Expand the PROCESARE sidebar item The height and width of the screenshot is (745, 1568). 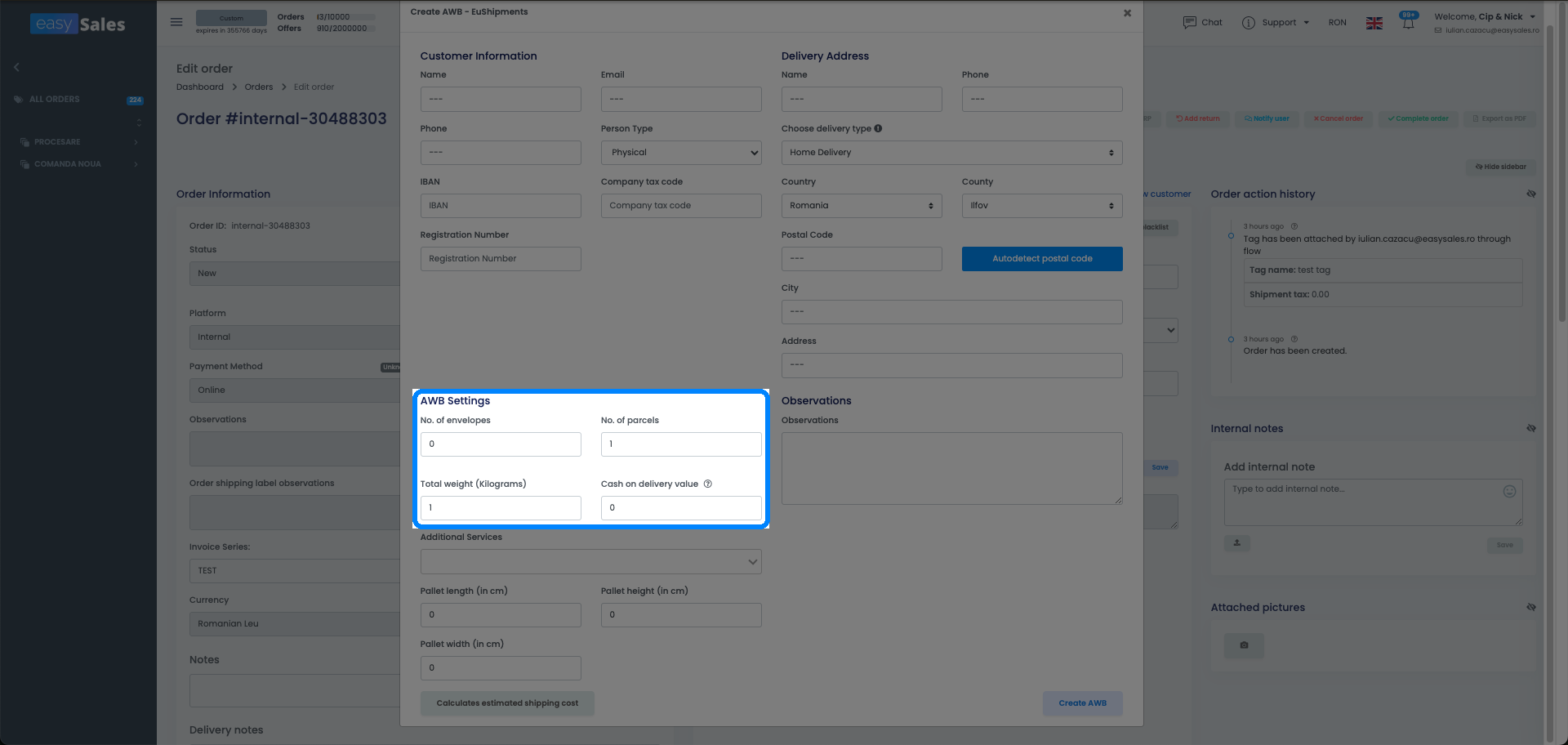(79, 142)
